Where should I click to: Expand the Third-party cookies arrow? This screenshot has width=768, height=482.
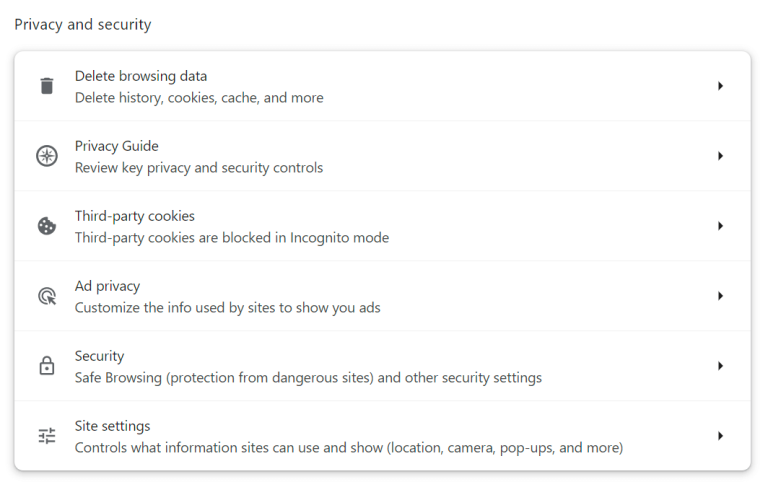[720, 226]
